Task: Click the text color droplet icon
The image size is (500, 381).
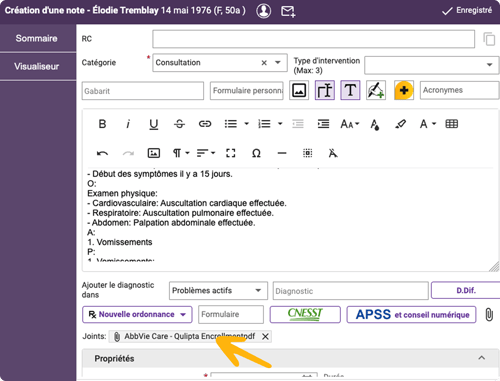Action: tap(375, 125)
